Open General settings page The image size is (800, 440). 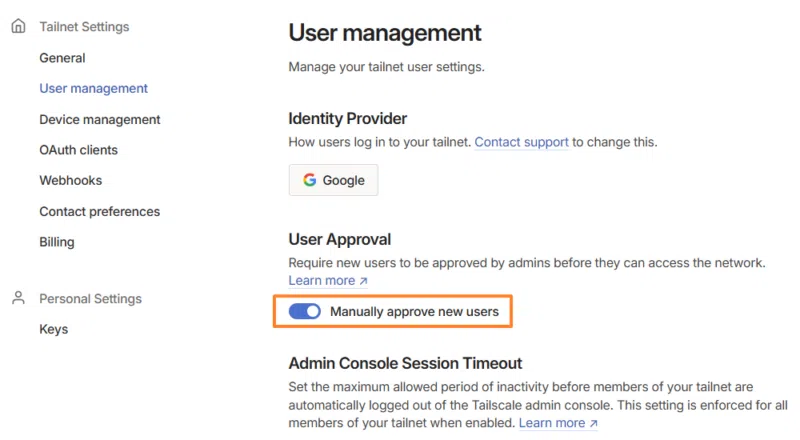(x=62, y=58)
